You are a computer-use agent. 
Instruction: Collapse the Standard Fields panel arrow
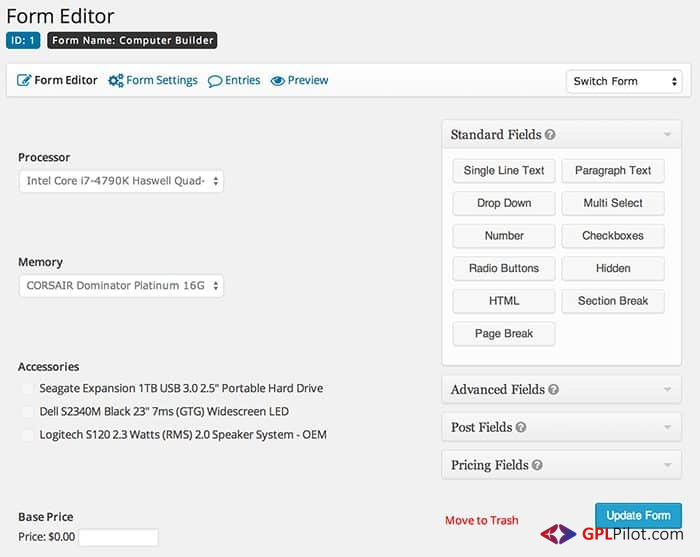pos(667,134)
